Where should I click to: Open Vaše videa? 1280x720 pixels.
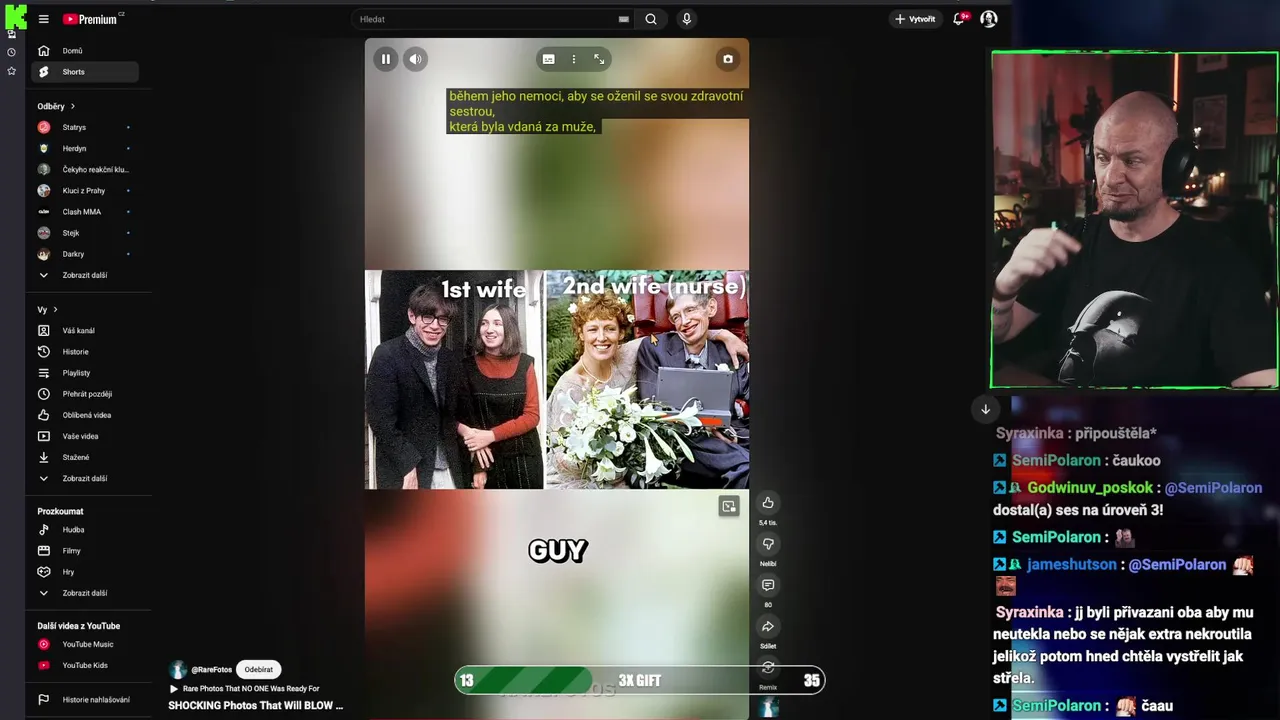87,436
